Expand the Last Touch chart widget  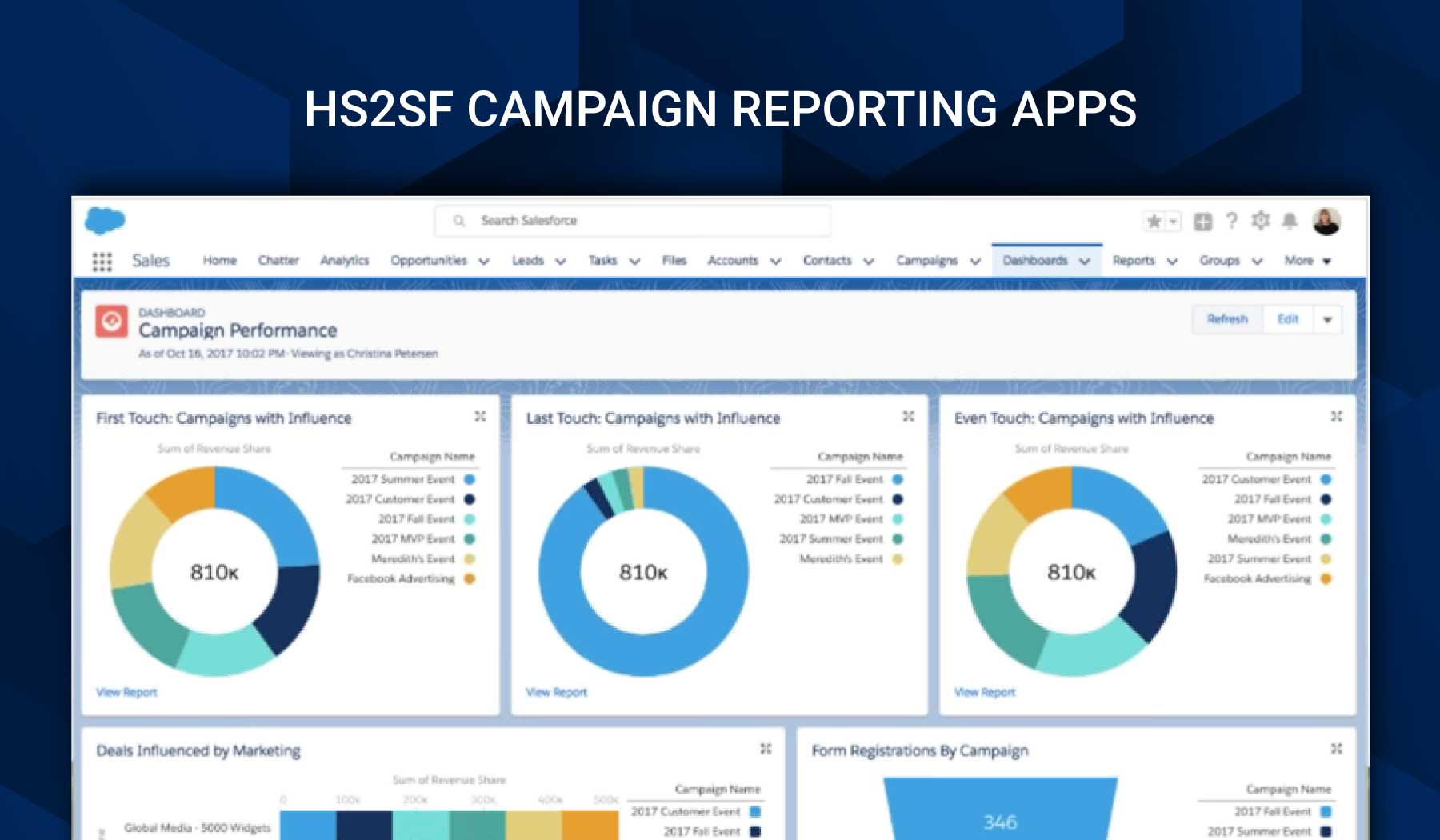point(908,416)
